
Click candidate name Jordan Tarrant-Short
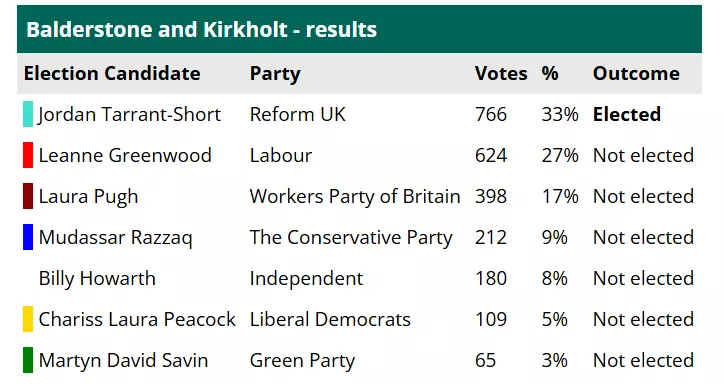[129, 114]
